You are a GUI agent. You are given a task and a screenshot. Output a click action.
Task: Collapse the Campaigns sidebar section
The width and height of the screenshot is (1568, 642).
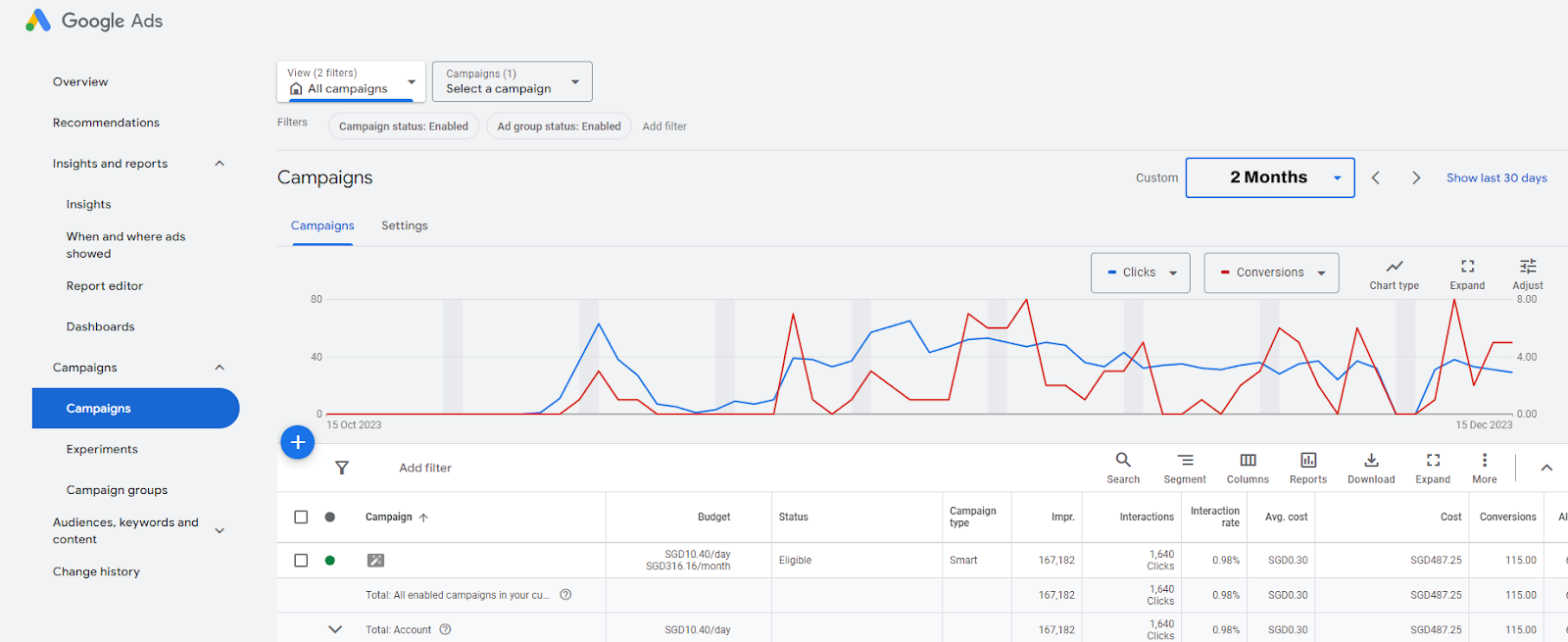(x=220, y=368)
